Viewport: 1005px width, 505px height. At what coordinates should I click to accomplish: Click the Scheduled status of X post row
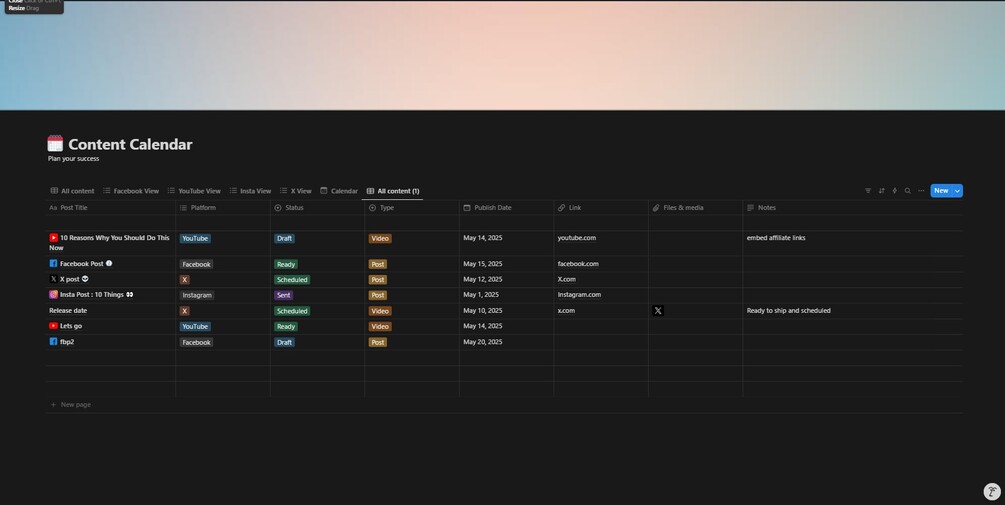coord(292,279)
